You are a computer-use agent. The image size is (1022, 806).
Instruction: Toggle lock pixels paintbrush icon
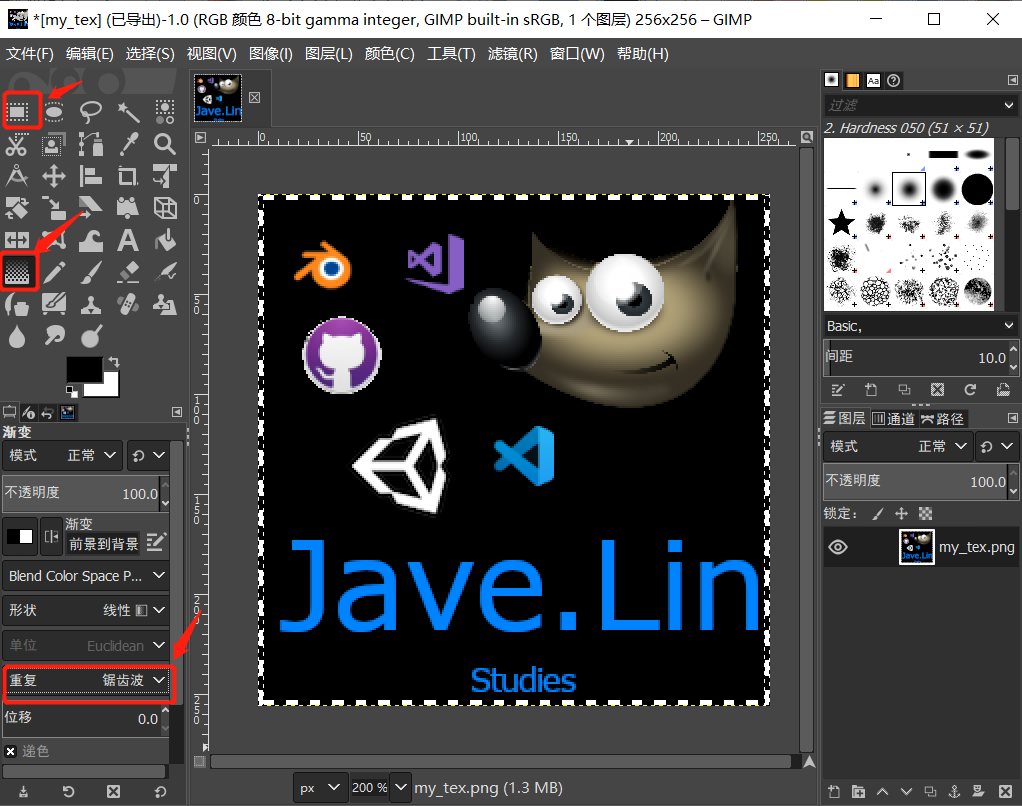click(x=878, y=514)
